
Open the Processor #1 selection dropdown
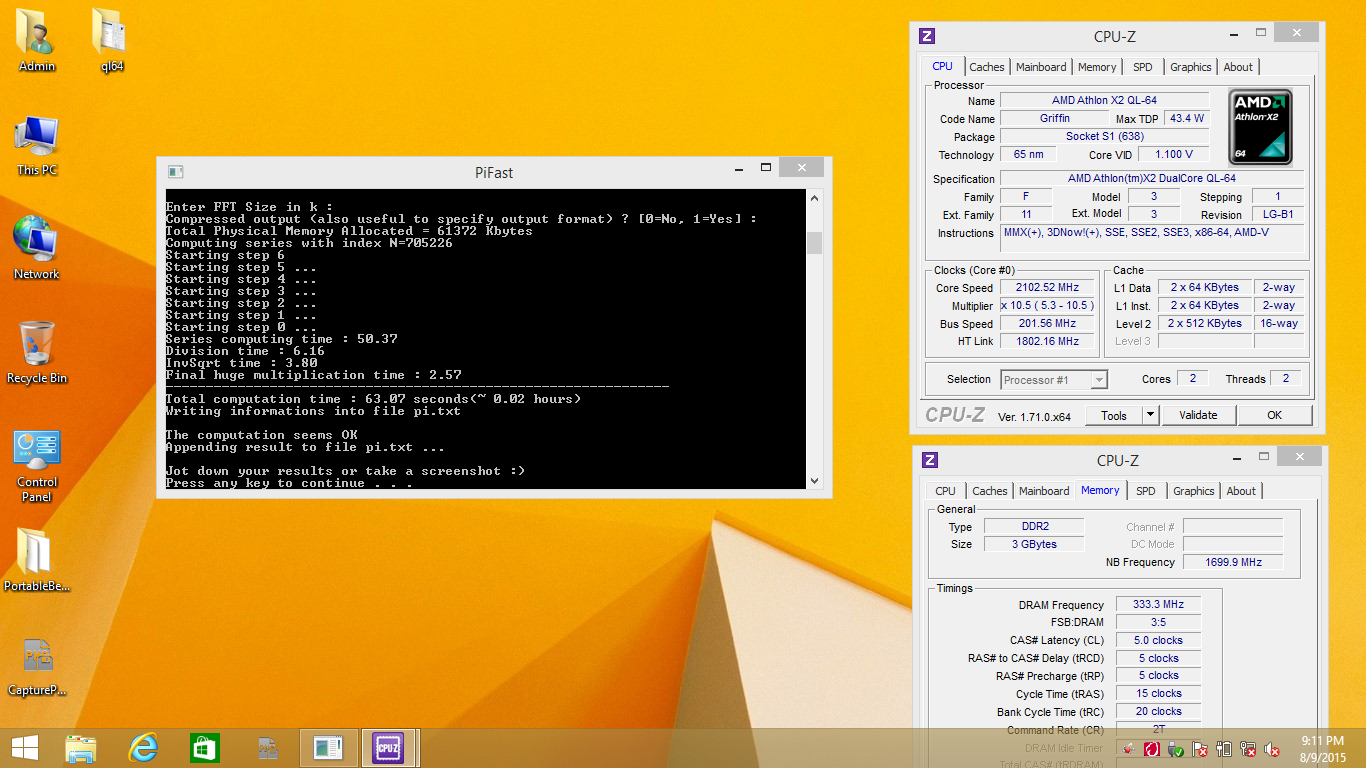[1052, 379]
